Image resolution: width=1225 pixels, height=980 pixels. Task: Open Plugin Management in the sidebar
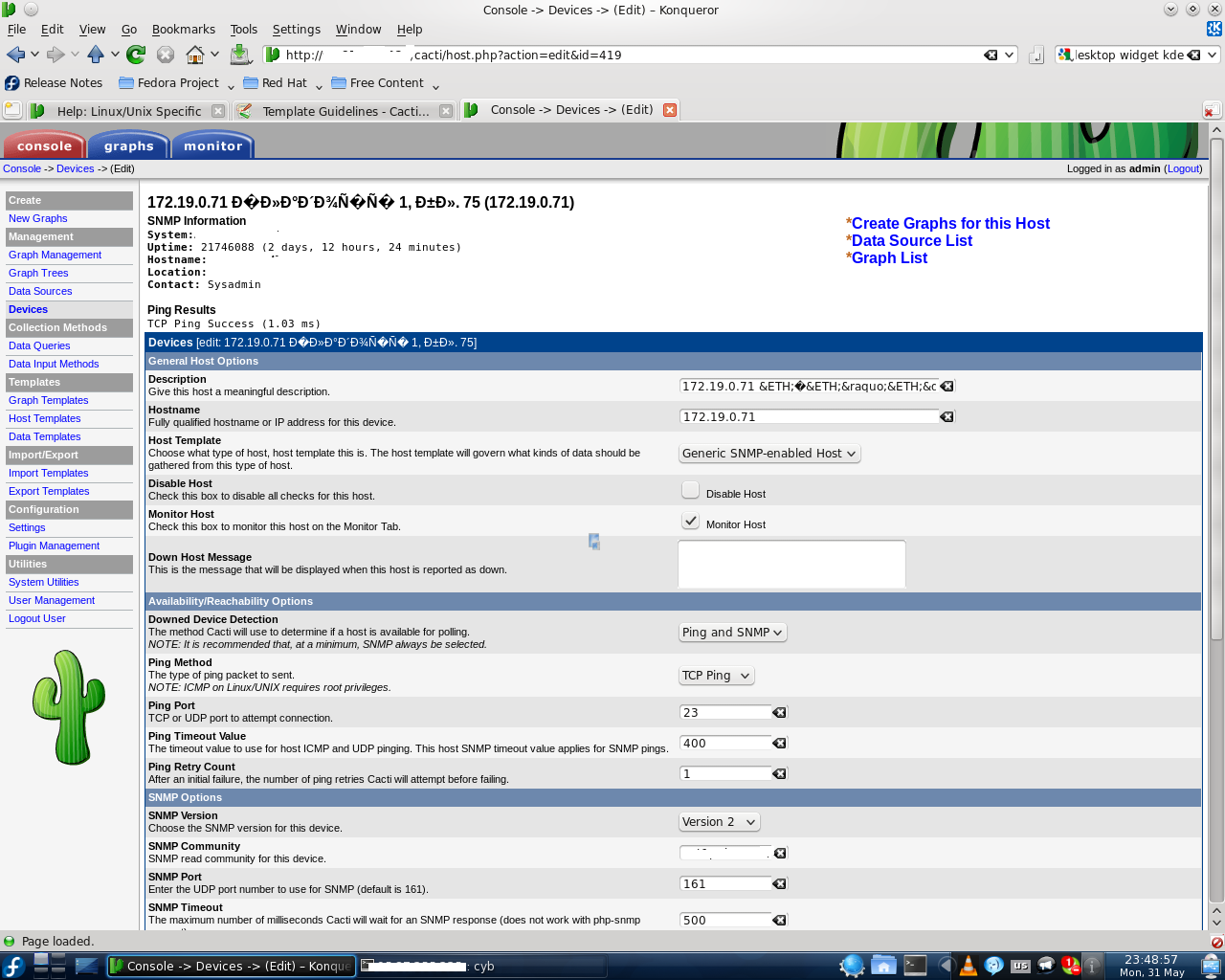tap(54, 546)
